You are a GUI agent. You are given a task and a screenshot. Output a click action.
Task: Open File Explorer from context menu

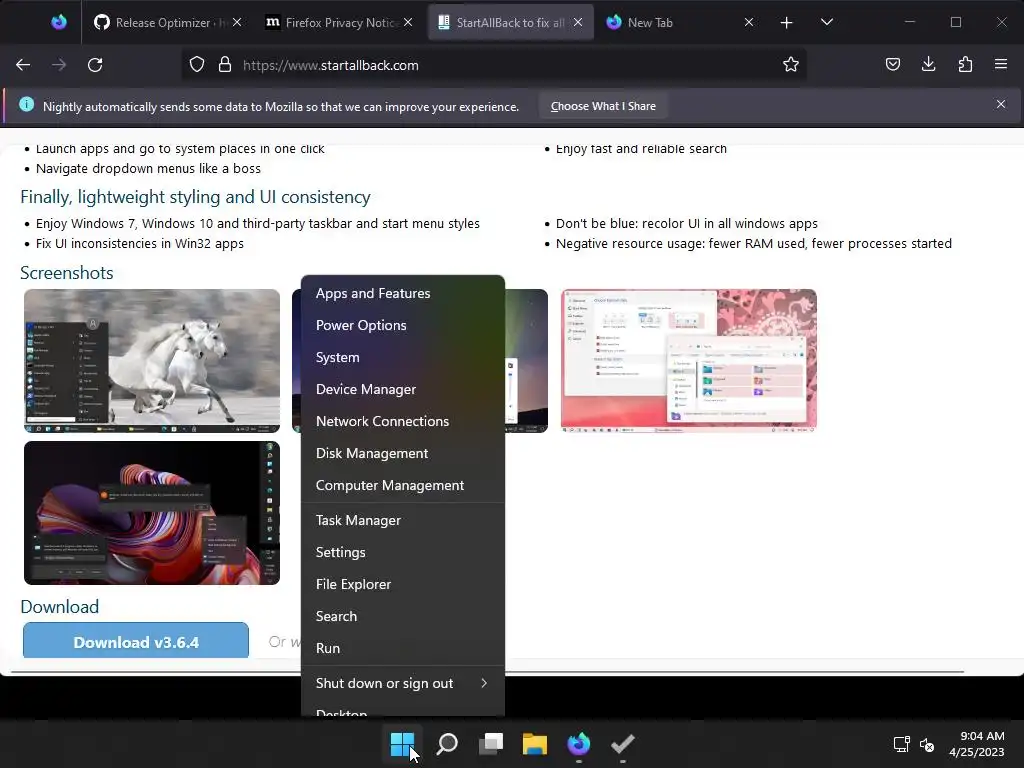402,584
